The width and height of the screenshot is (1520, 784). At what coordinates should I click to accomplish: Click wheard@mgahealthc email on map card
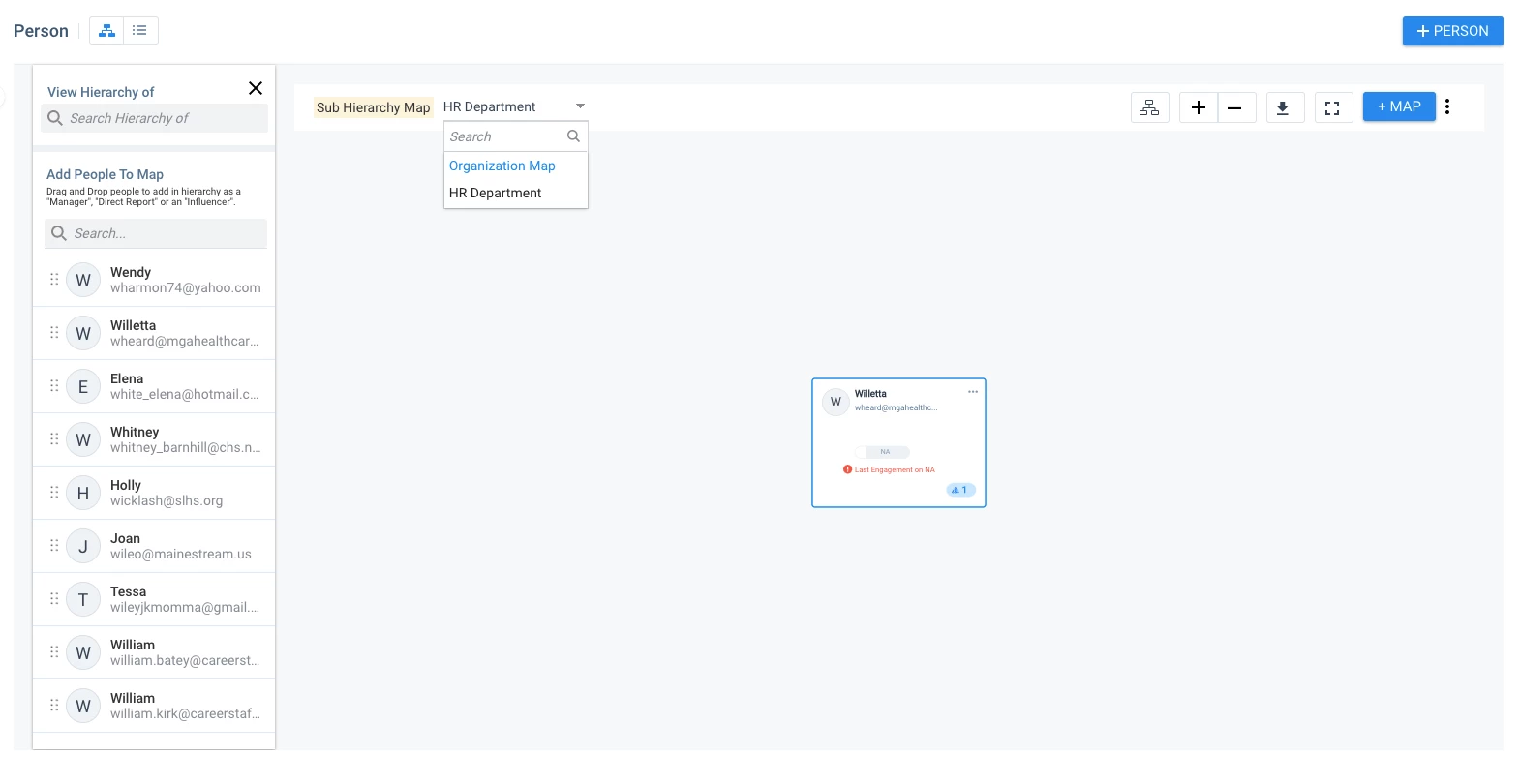896,407
